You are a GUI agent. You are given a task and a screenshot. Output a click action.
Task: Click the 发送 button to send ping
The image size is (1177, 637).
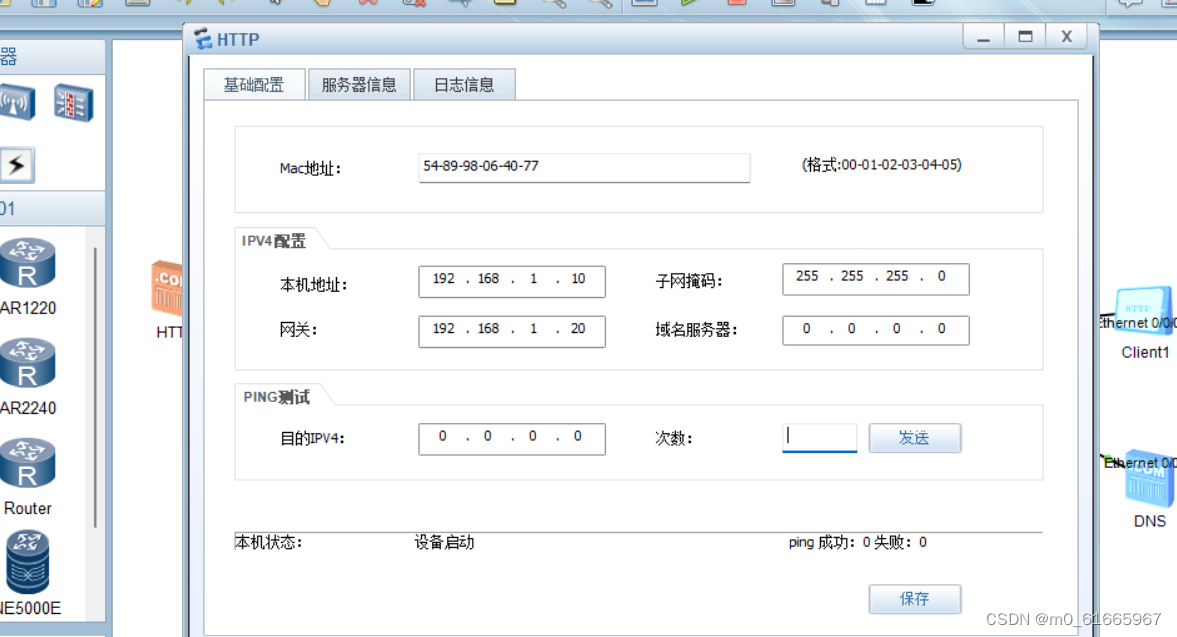(x=914, y=437)
